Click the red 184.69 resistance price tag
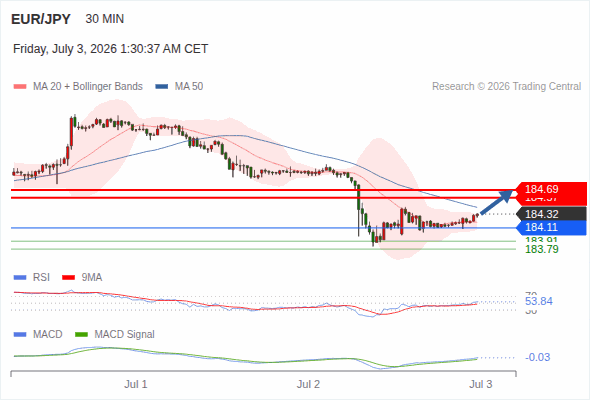The image size is (590, 400). [x=551, y=189]
